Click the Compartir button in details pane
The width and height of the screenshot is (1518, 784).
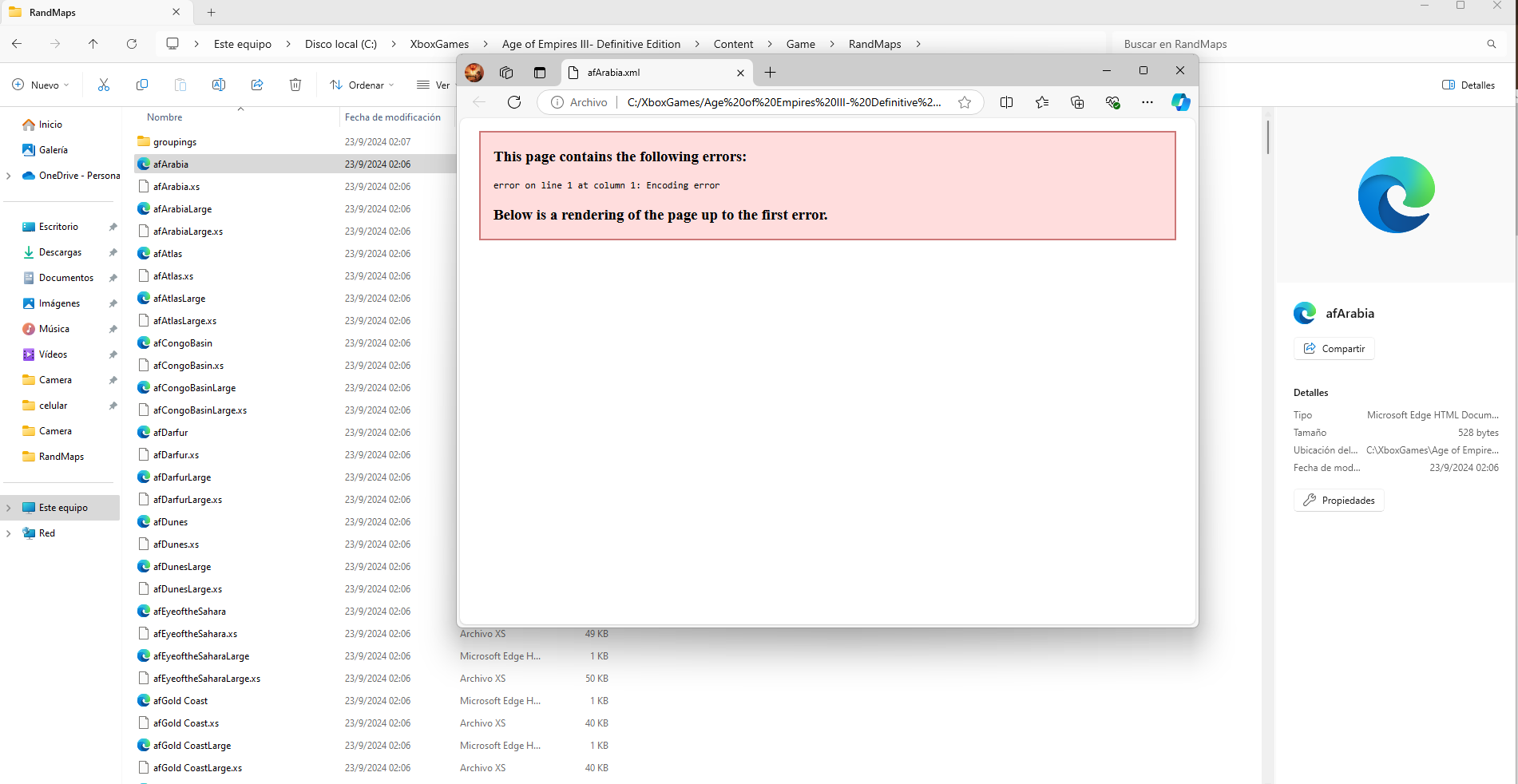click(x=1334, y=349)
